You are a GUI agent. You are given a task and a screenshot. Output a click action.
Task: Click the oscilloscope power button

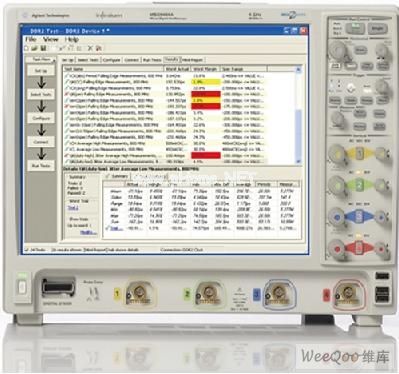(x=22, y=287)
